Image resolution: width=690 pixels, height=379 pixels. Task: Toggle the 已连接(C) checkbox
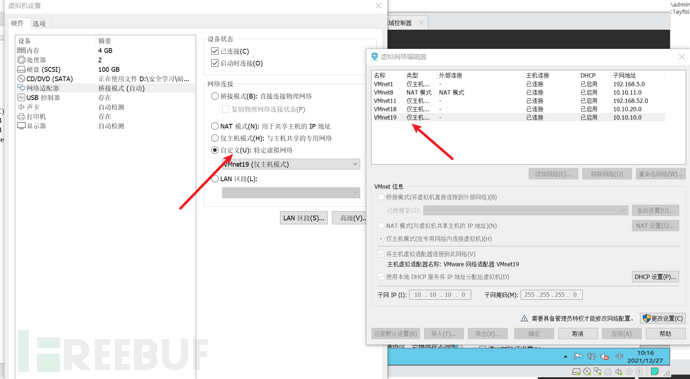215,51
